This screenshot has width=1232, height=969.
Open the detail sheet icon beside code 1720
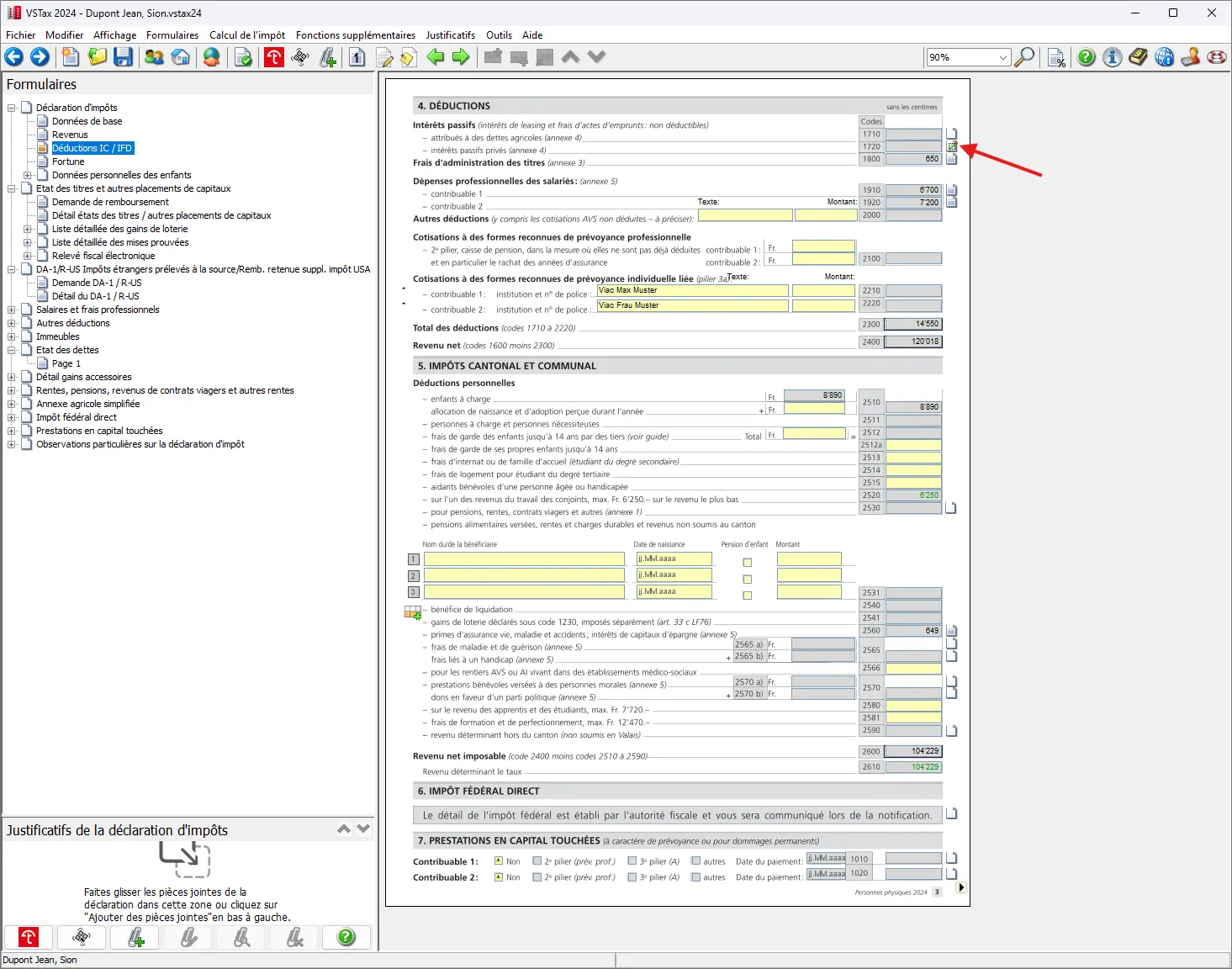point(952,146)
